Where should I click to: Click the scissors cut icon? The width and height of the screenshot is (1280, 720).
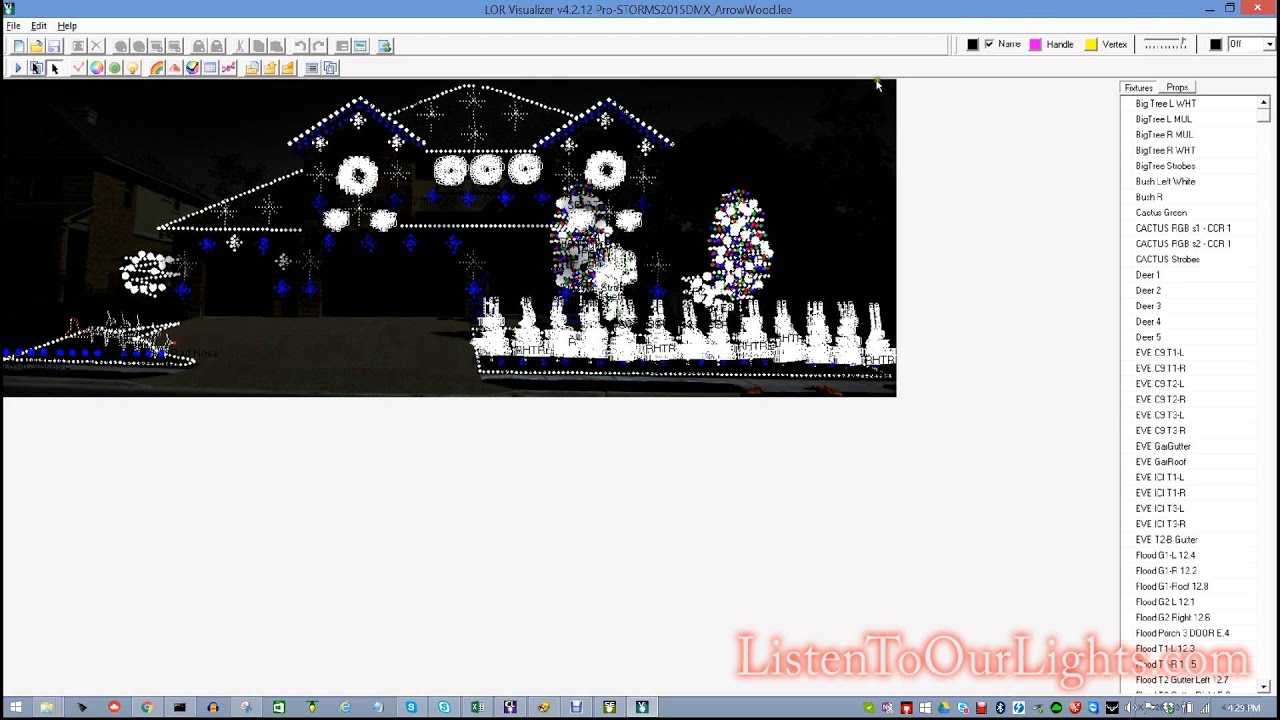pyautogui.click(x=240, y=46)
